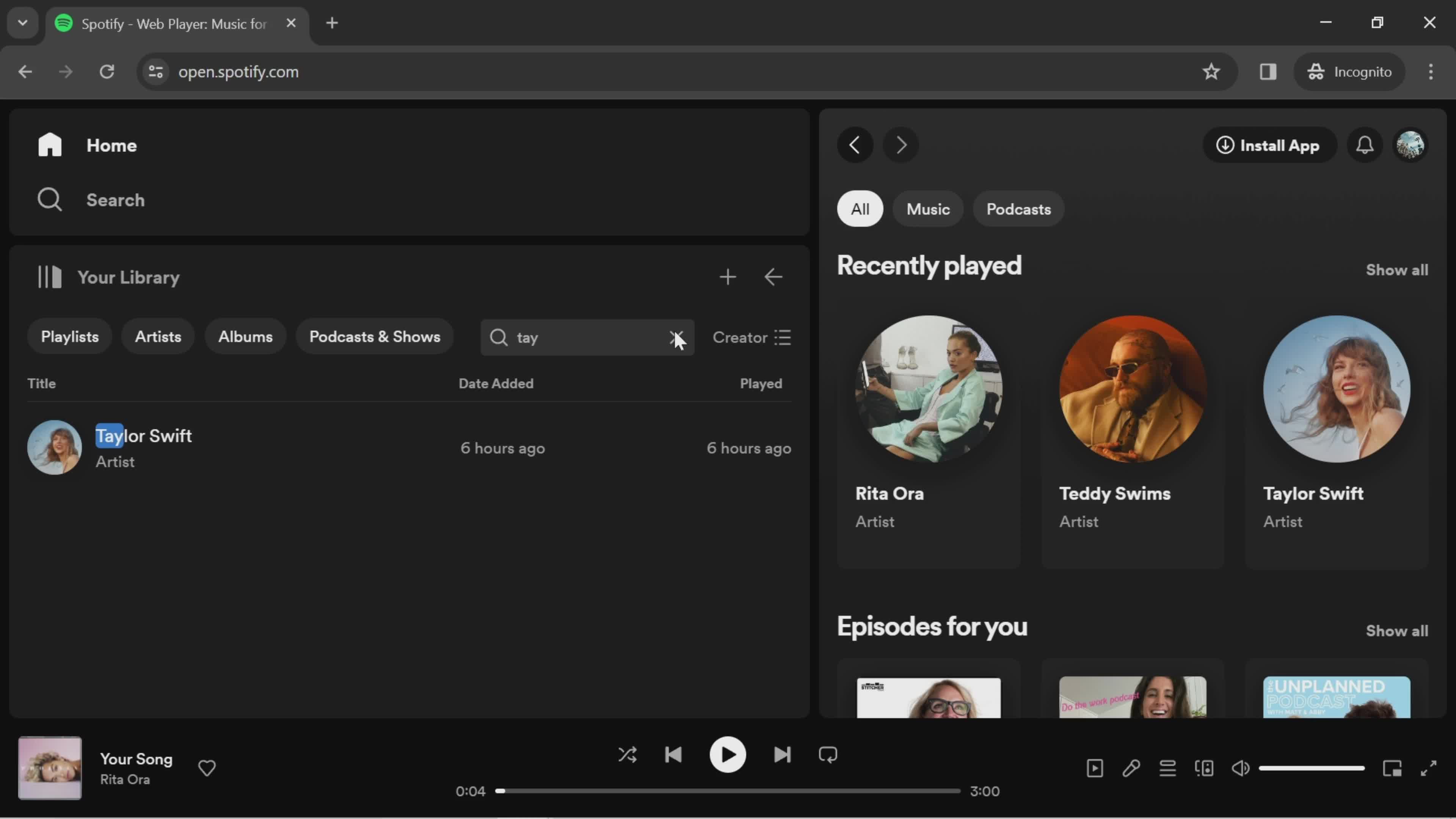Open Chrome three-dot menu

(x=1431, y=72)
